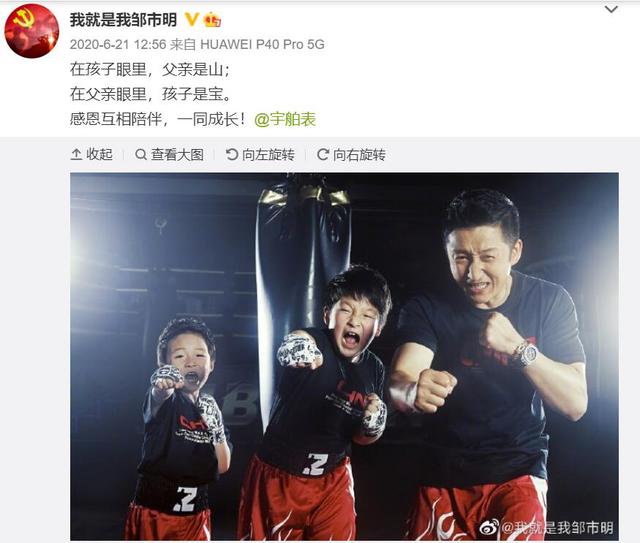Click the magnifier icon beside 查看大图

[141, 154]
